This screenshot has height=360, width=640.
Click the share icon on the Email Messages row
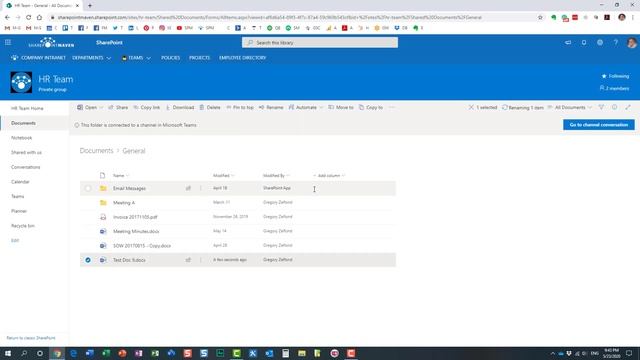[188, 188]
